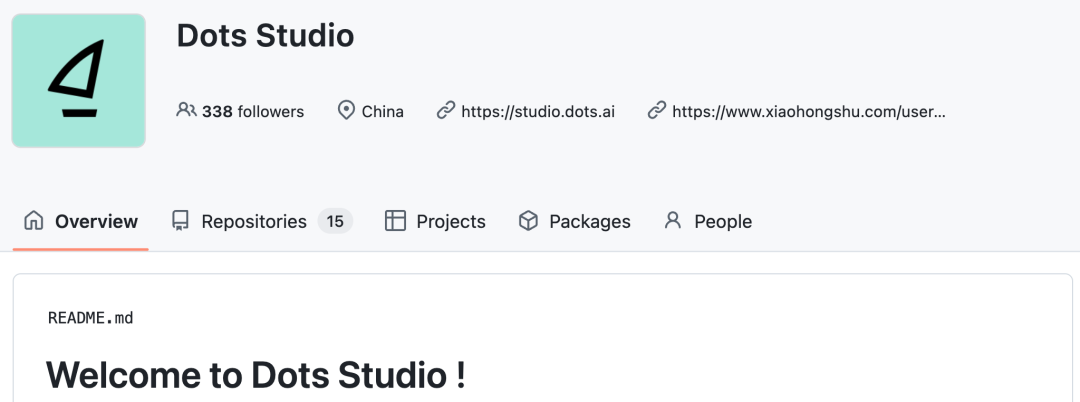This screenshot has height=402, width=1080.
Task: Click the repo book icon on Repositories
Action: tap(180, 220)
